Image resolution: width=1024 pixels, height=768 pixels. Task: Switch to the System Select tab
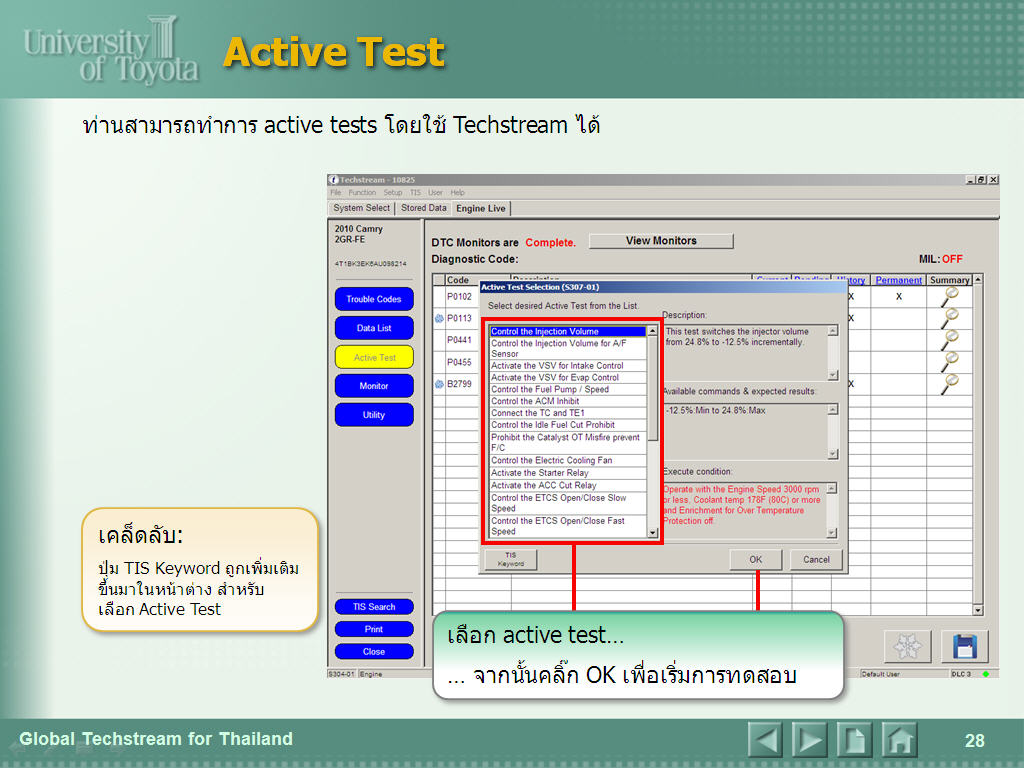pyautogui.click(x=361, y=208)
